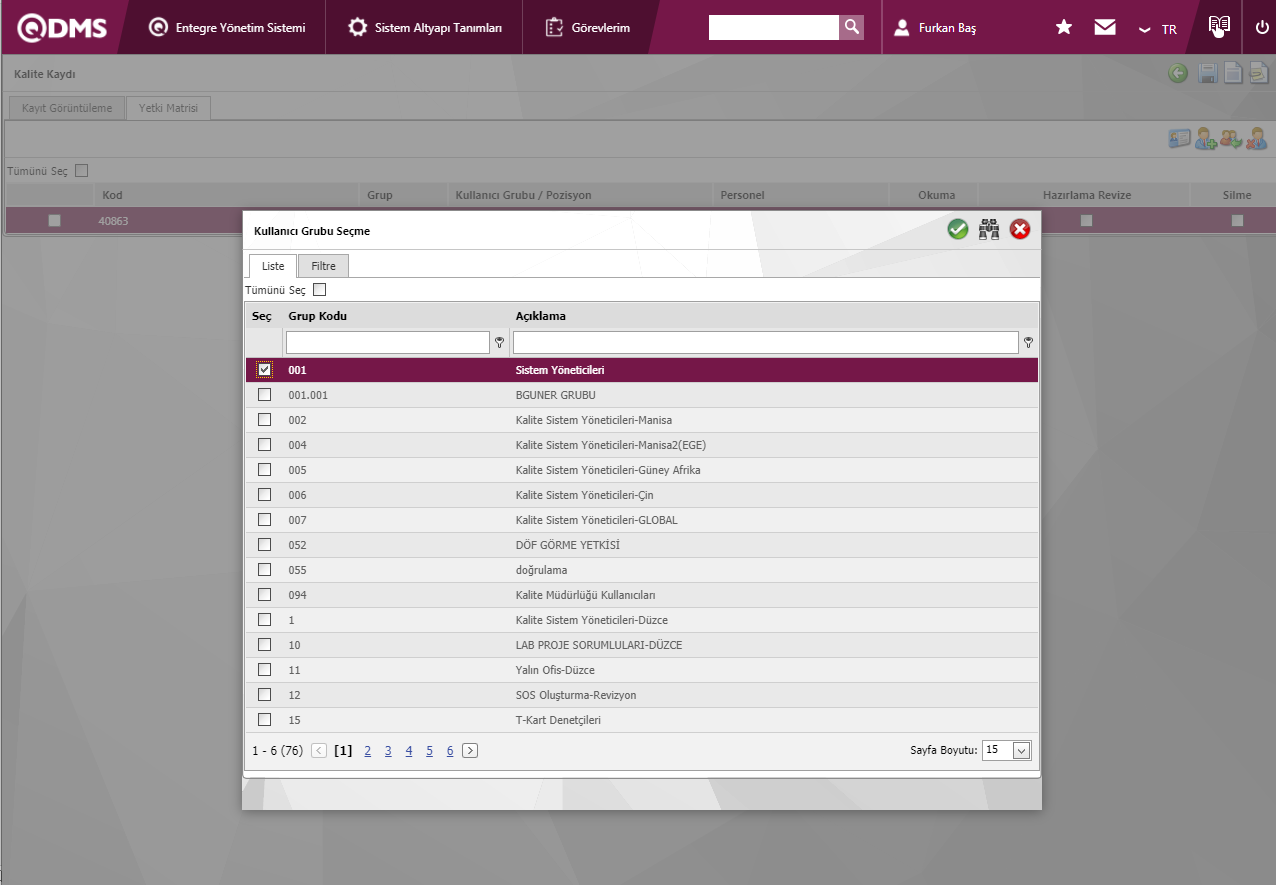Screen dimensions: 1276x885
Task: Go to page 3 of results
Action: tap(388, 751)
